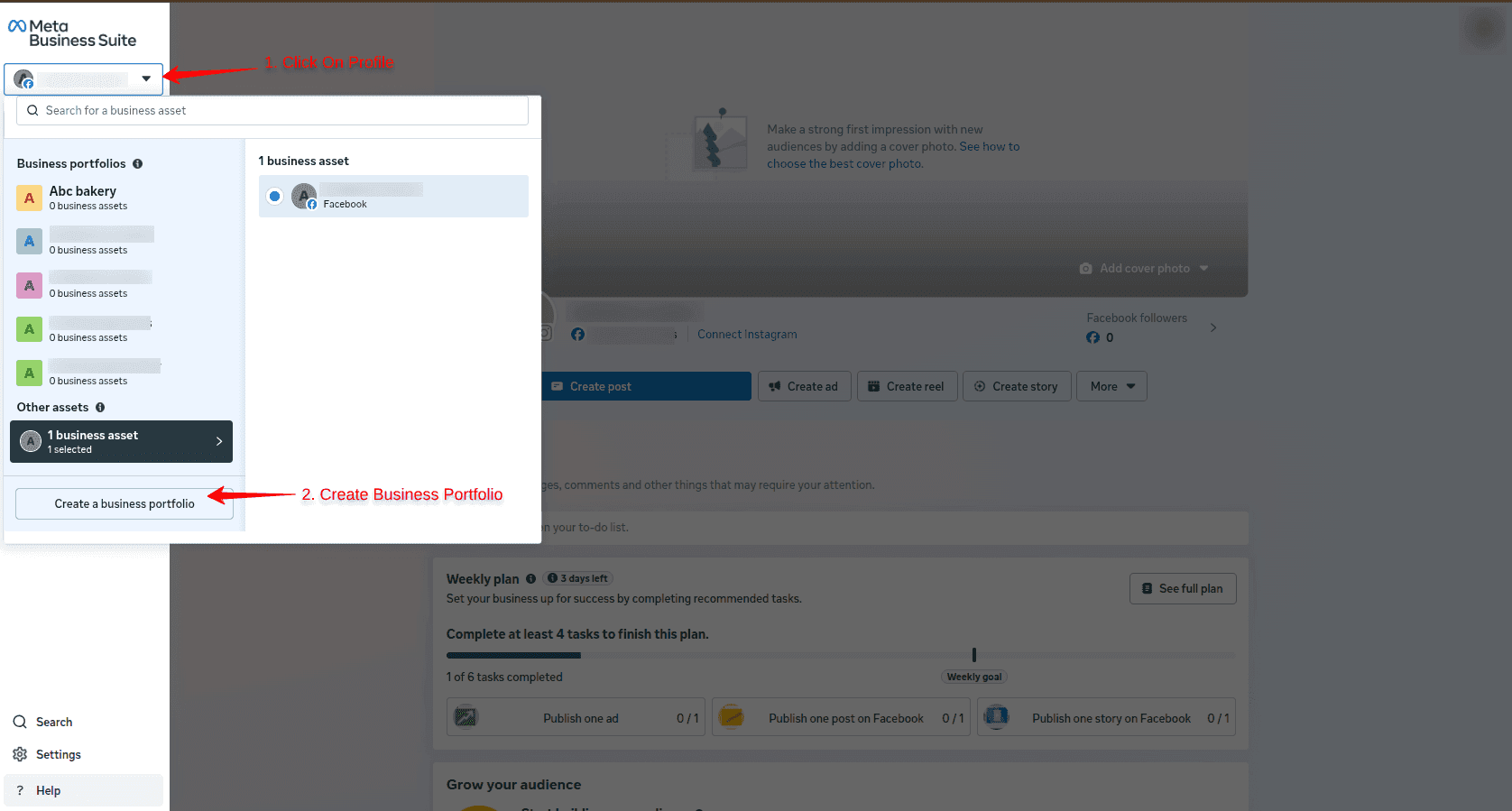Screen dimensions: 1512x811
Task: Click the 'Grow your audience' heading
Action: click(x=513, y=785)
